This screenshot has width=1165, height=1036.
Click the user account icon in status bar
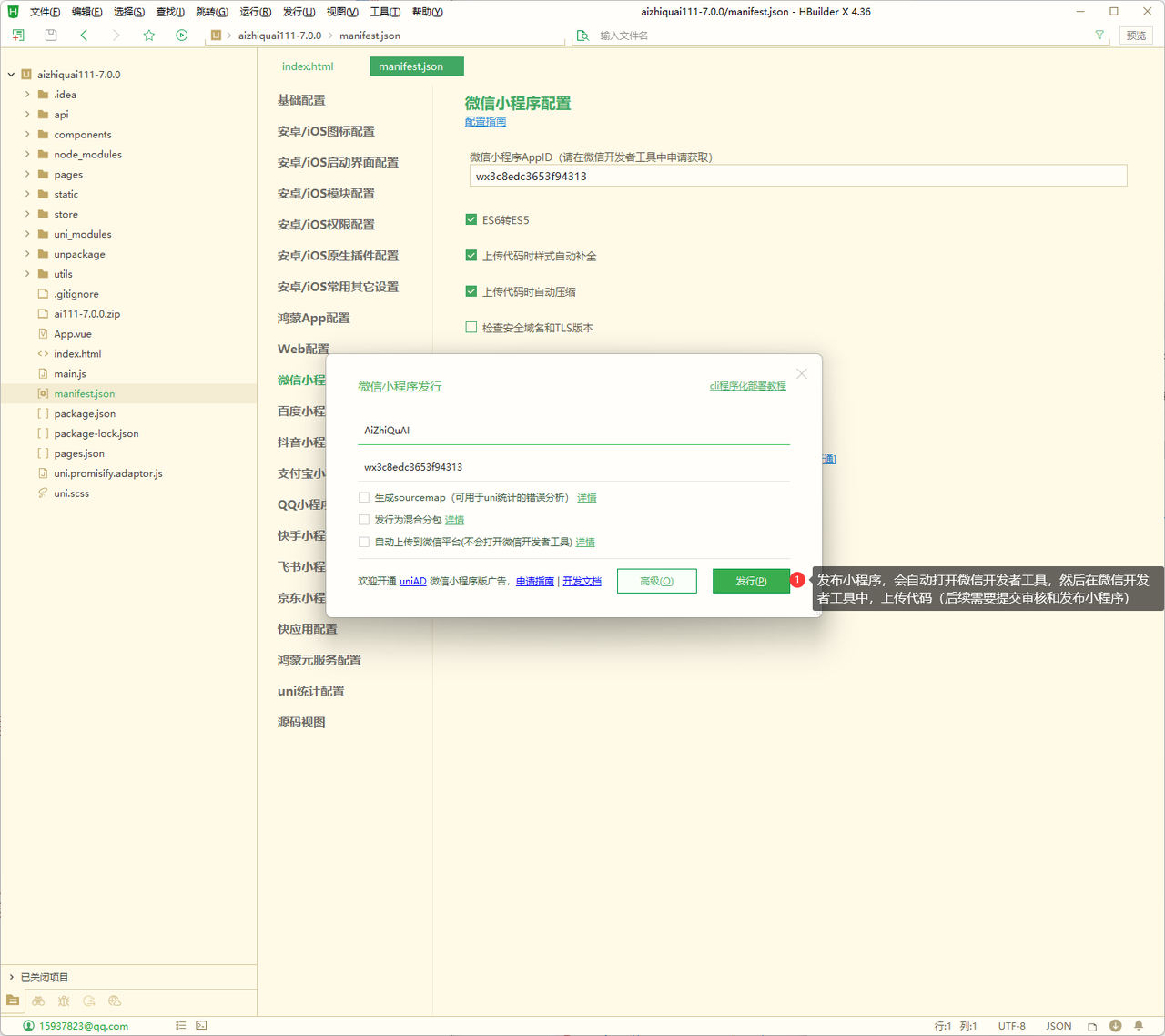[x=28, y=1026]
